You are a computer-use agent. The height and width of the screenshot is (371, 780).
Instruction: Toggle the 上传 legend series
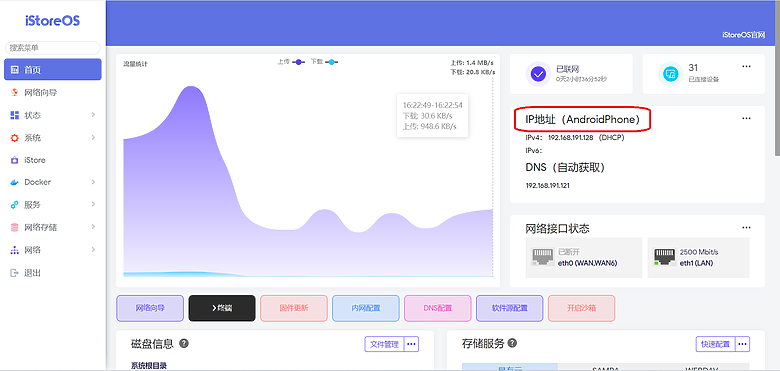291,62
